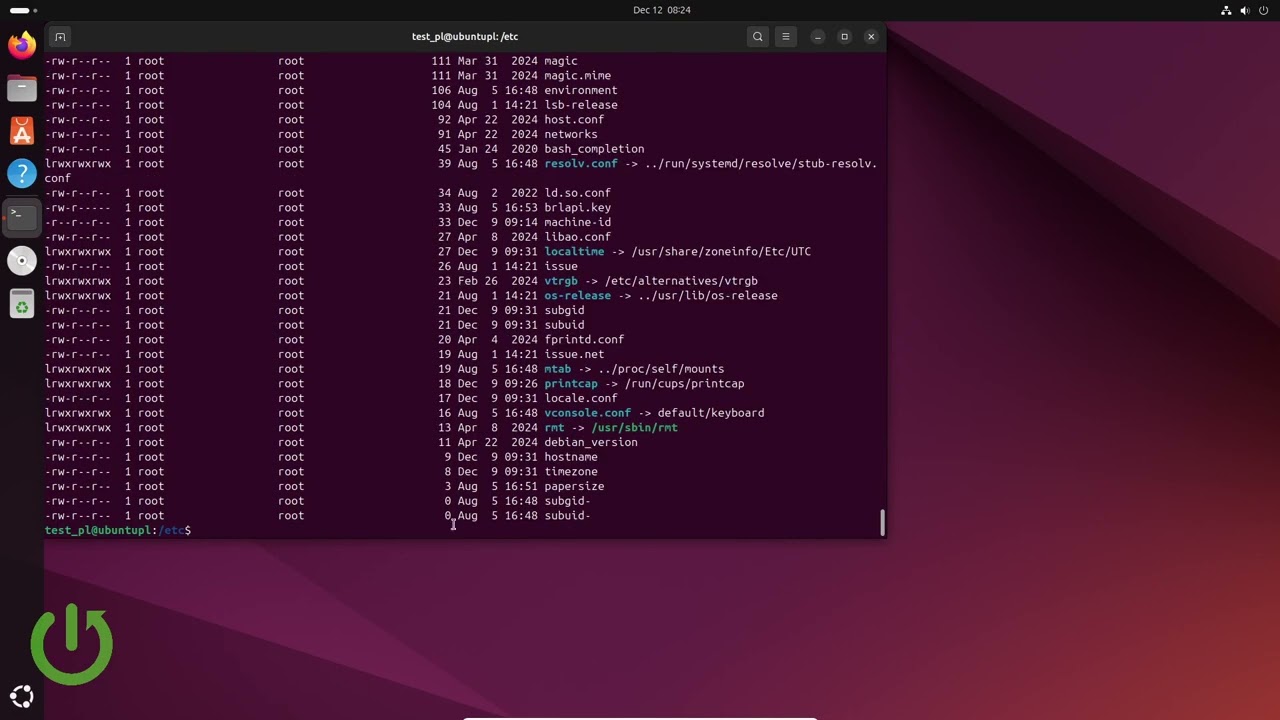Click the environment filename
This screenshot has width=1280, height=720.
pos(581,90)
